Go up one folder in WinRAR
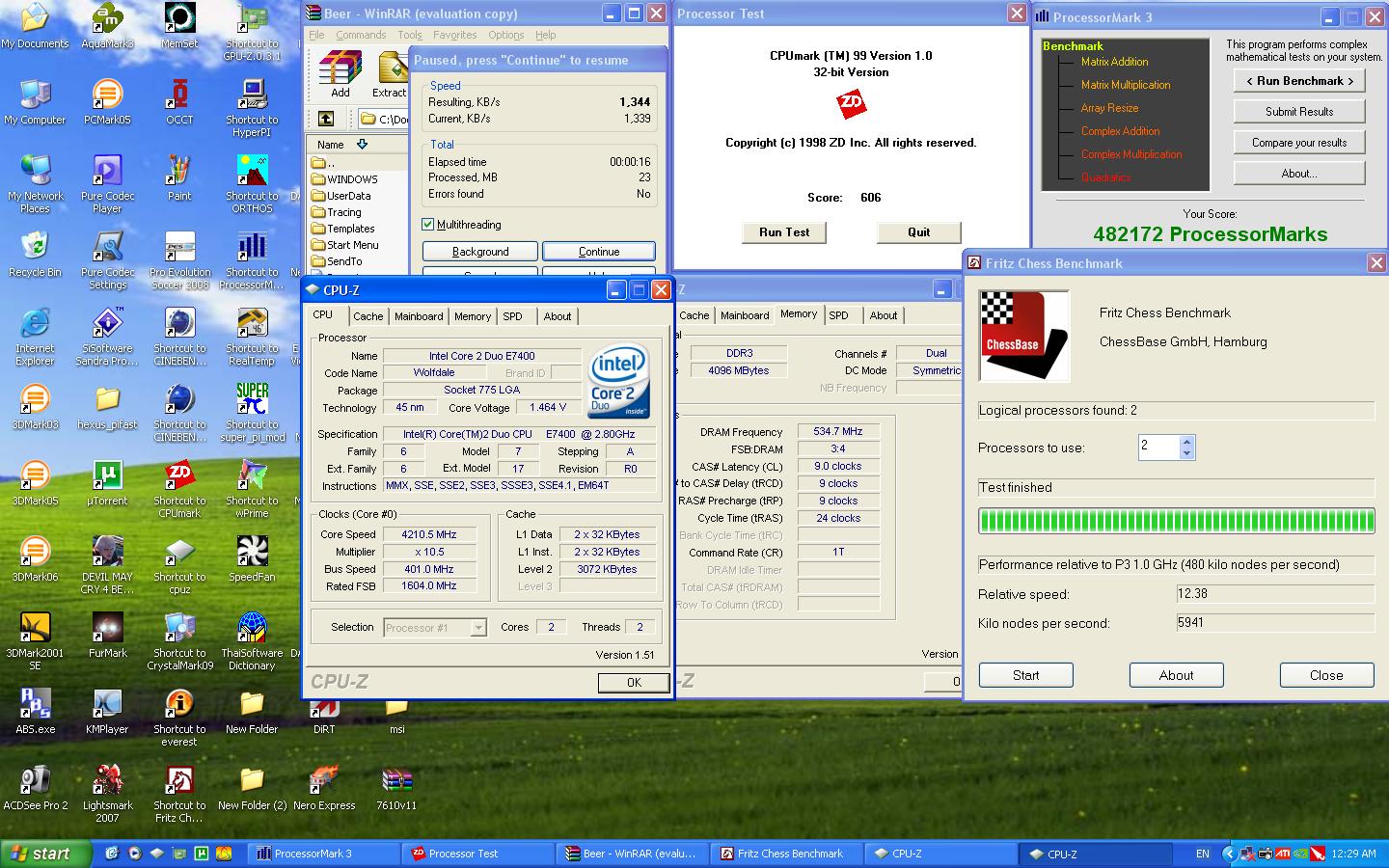 (326, 119)
